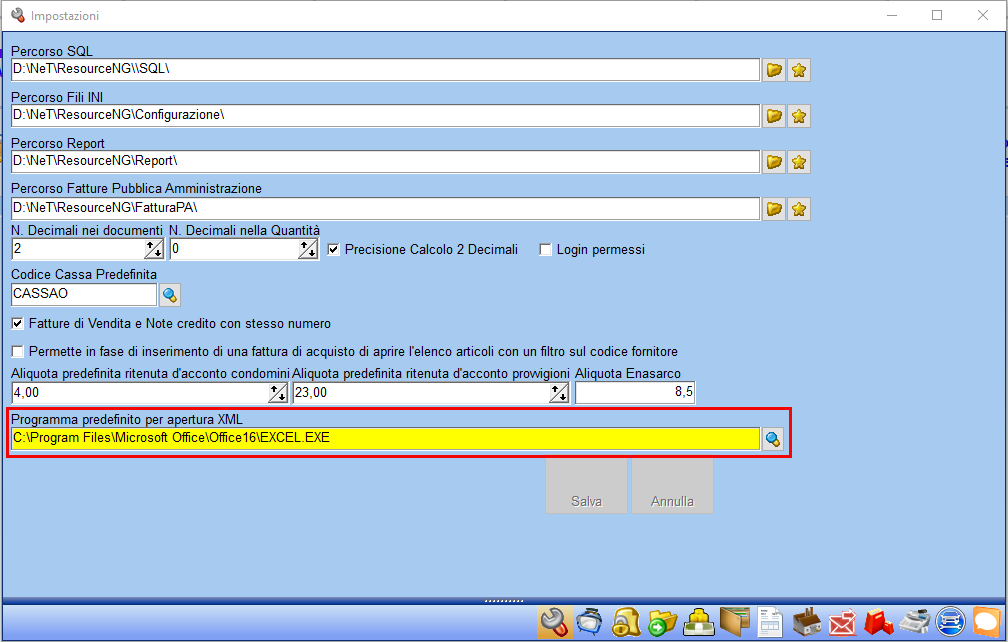
Task: Click the cash register icon
Action: [x=914, y=622]
